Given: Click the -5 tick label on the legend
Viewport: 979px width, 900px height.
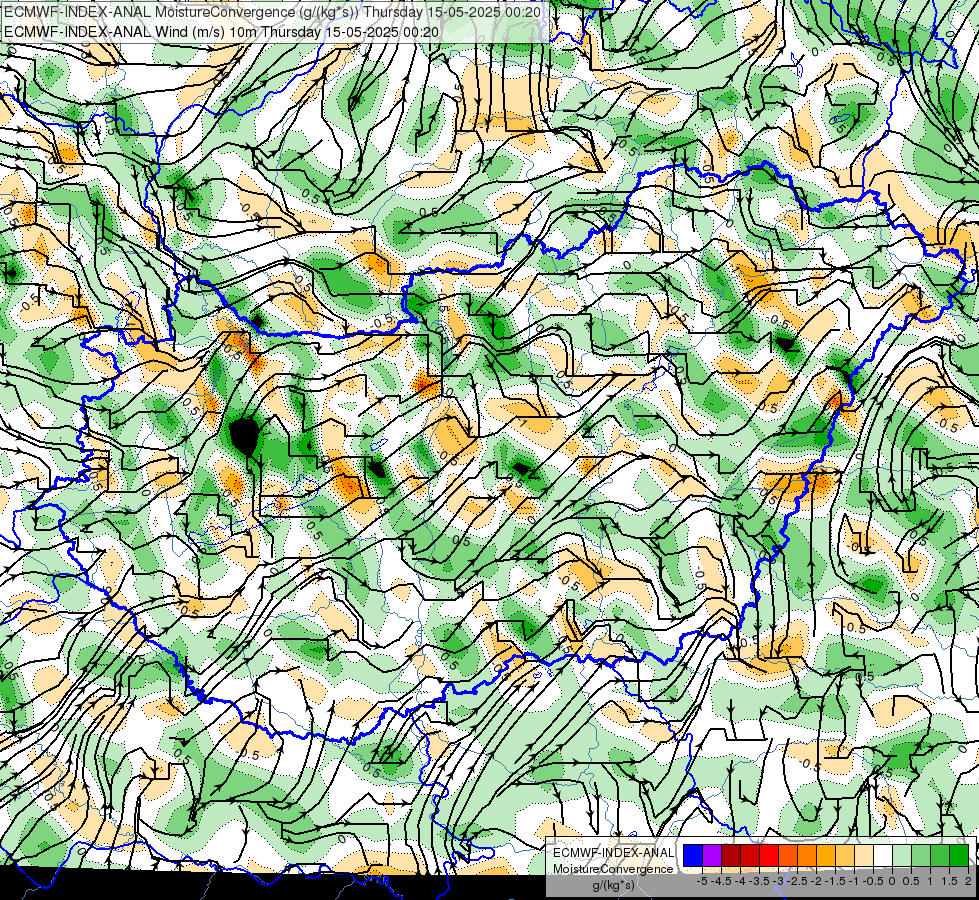Looking at the screenshot, I should [x=702, y=881].
